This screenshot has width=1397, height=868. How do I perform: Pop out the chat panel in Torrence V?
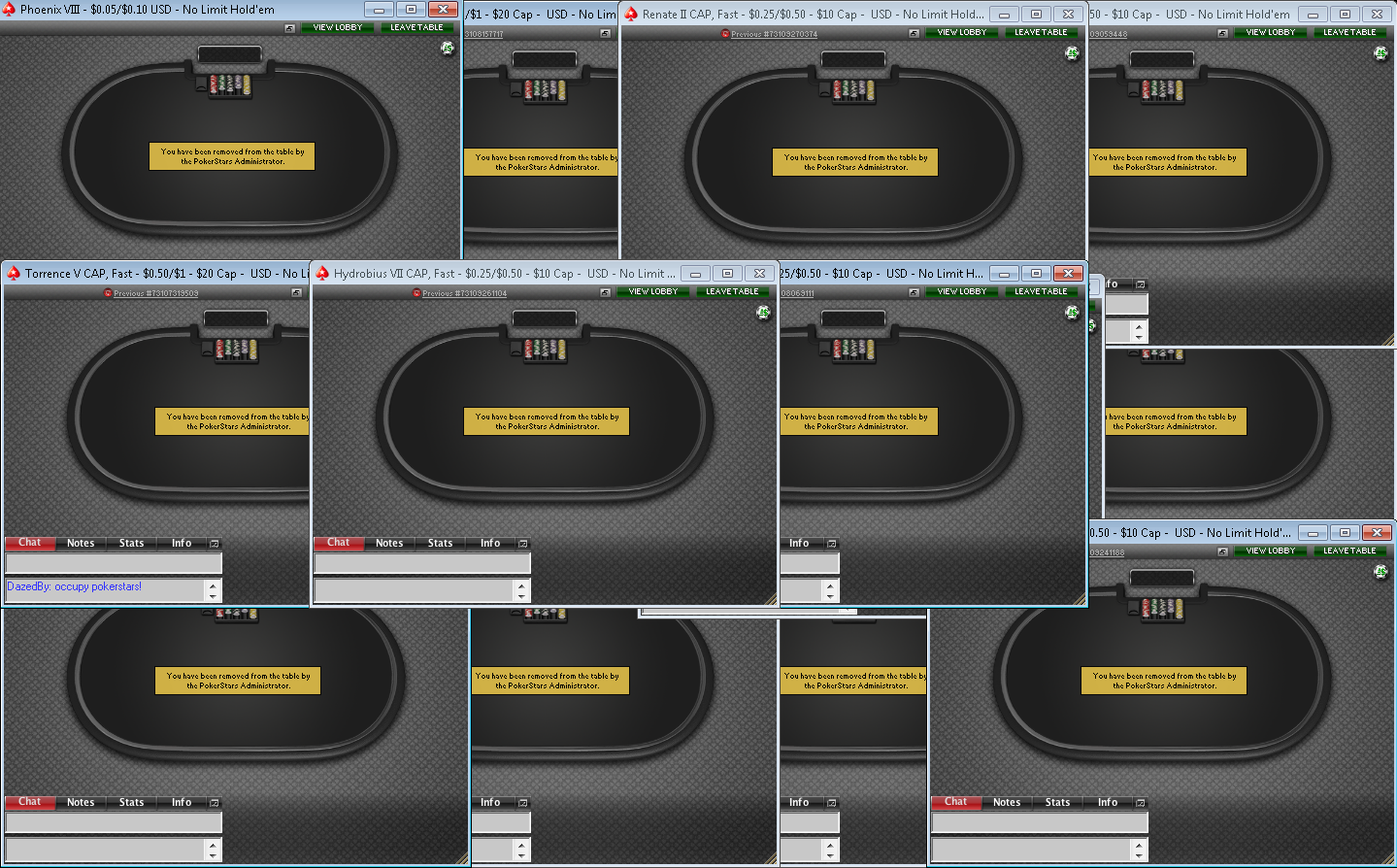click(215, 544)
